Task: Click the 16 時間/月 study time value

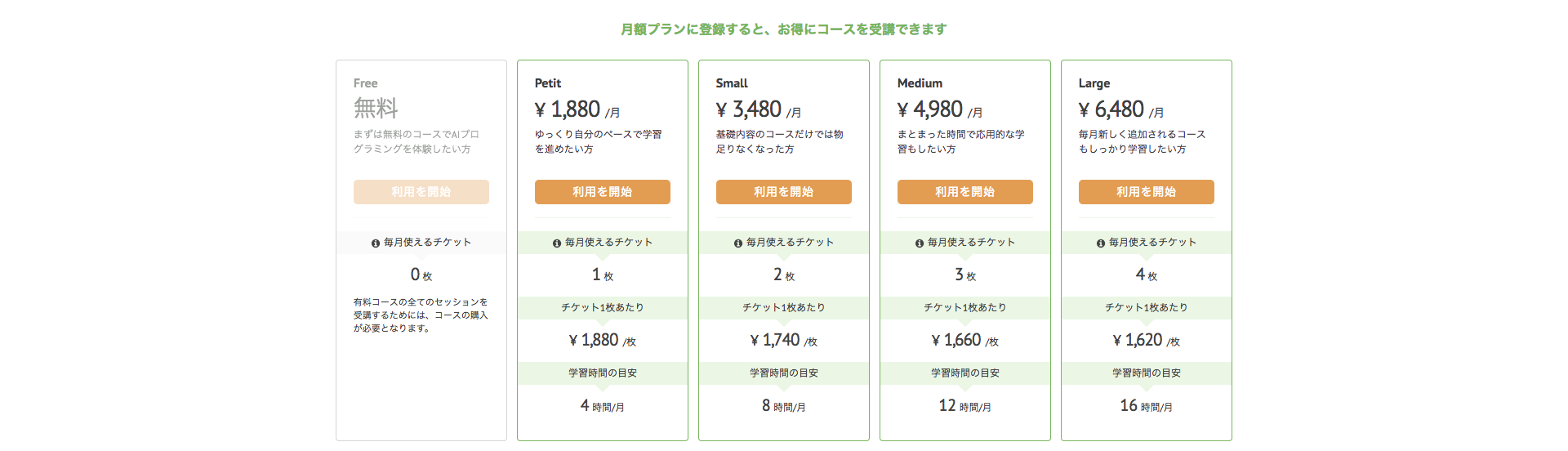Action: [1147, 406]
